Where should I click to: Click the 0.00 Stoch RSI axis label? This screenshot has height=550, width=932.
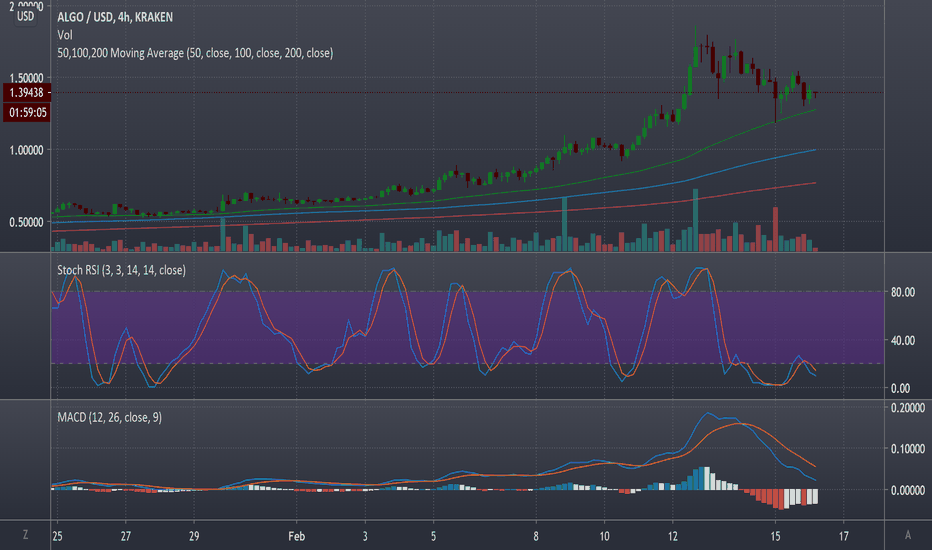[x=900, y=388]
